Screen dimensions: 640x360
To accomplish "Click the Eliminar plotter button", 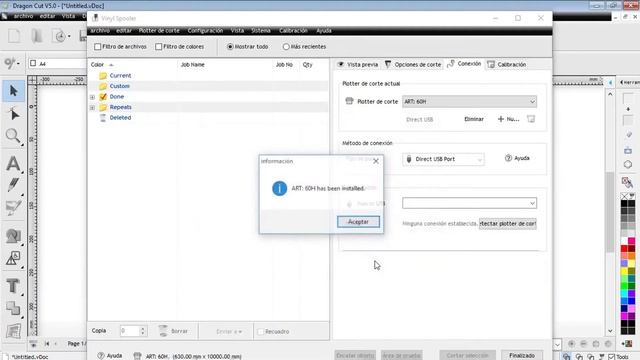I will [x=474, y=119].
